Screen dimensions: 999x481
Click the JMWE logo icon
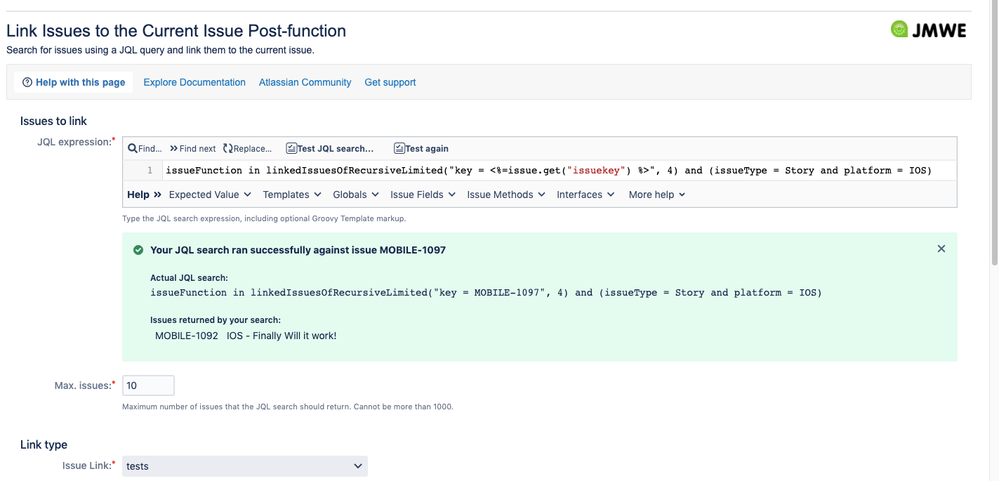click(x=899, y=30)
